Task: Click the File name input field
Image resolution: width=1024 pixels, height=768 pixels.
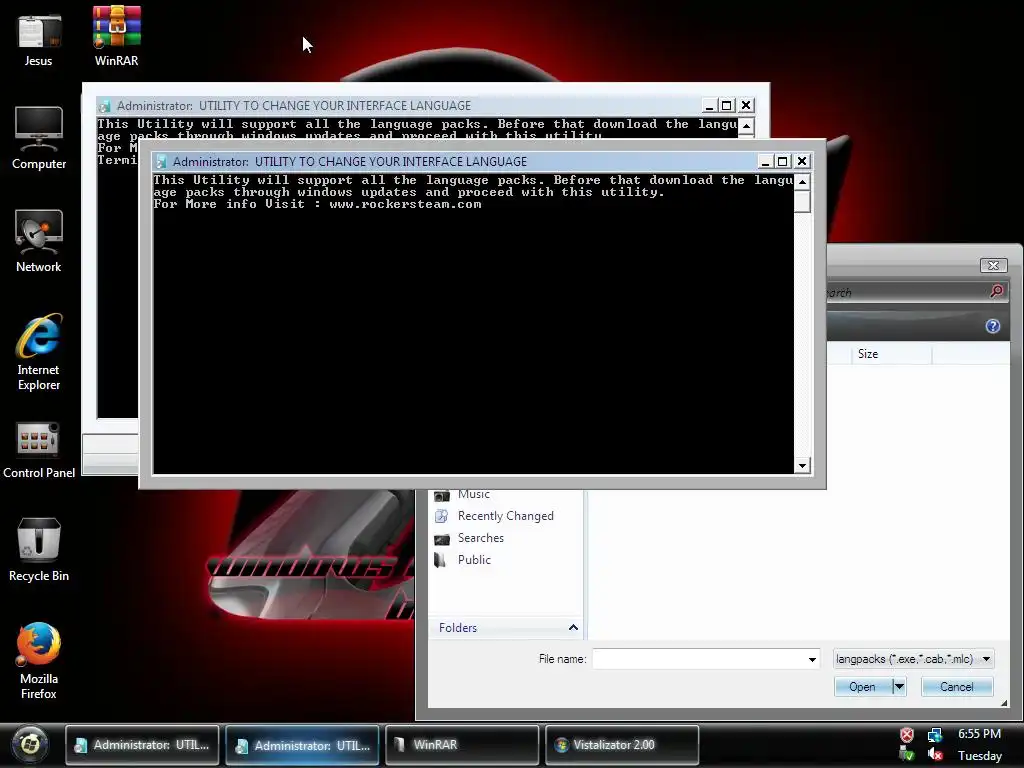Action: click(699, 659)
